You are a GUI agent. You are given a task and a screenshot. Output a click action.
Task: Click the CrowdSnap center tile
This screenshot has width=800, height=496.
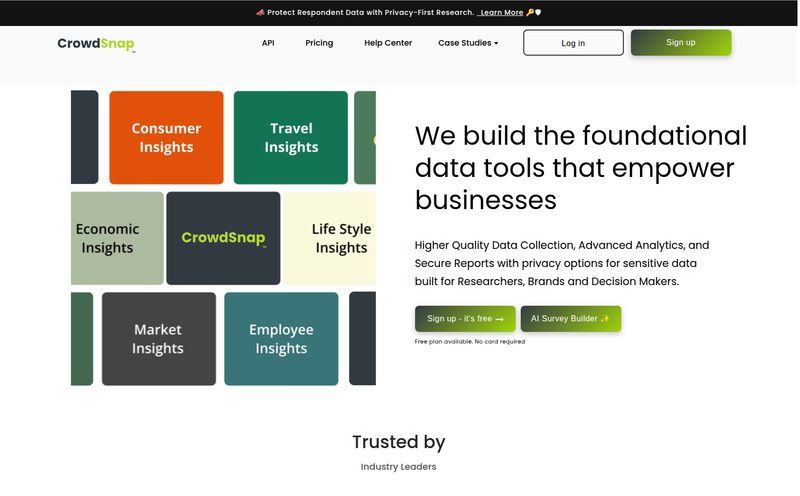223,238
